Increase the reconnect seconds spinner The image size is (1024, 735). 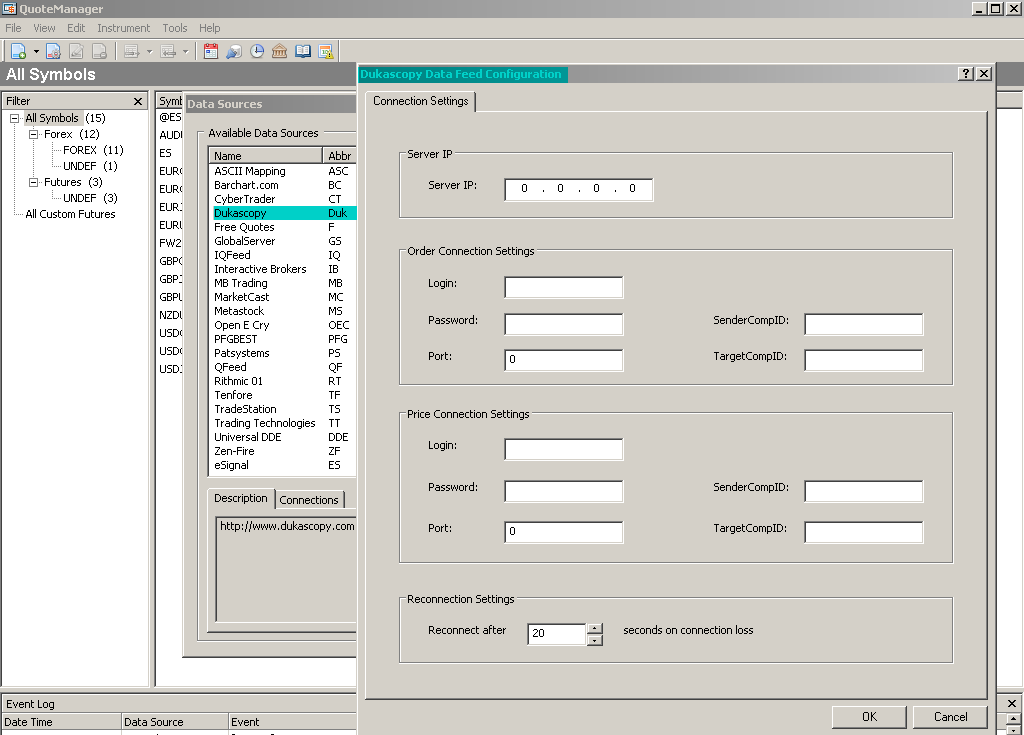pyautogui.click(x=594, y=629)
